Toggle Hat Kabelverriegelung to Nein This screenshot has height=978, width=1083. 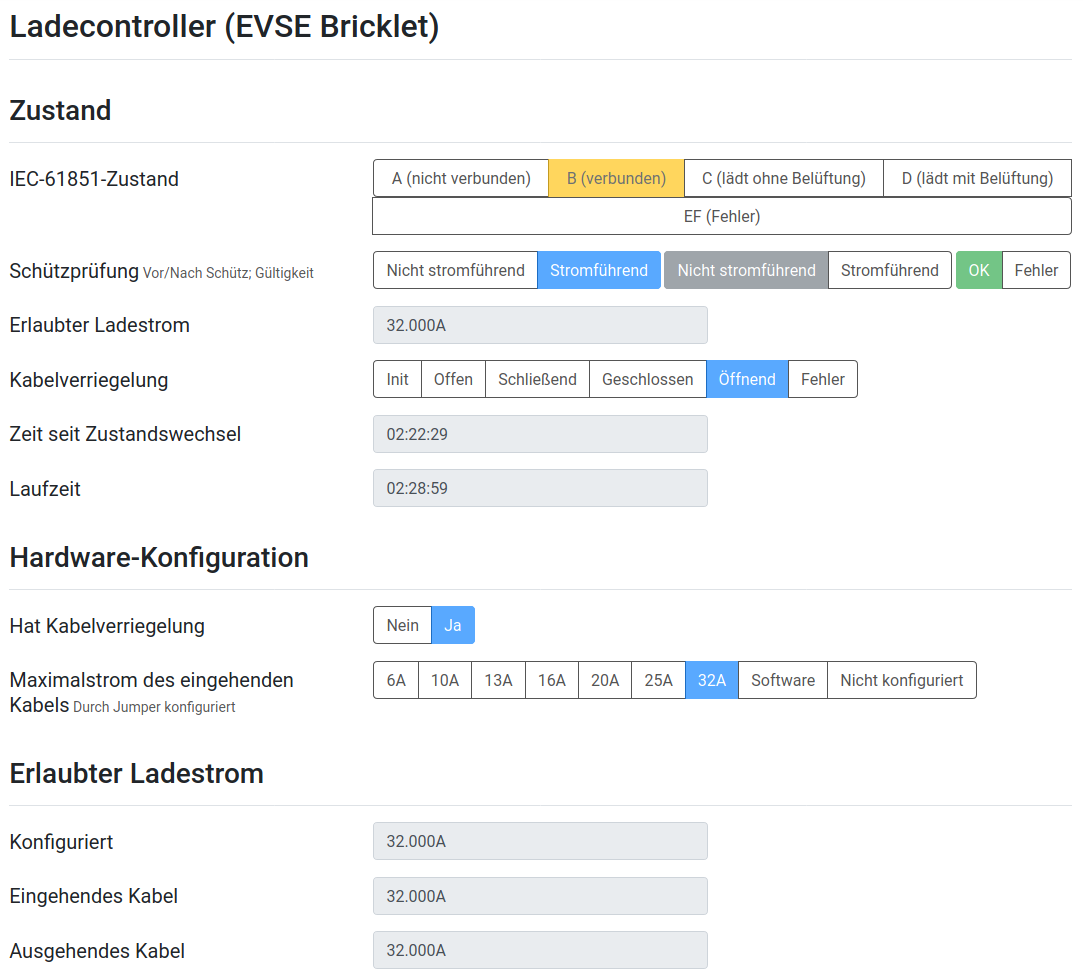(x=403, y=625)
